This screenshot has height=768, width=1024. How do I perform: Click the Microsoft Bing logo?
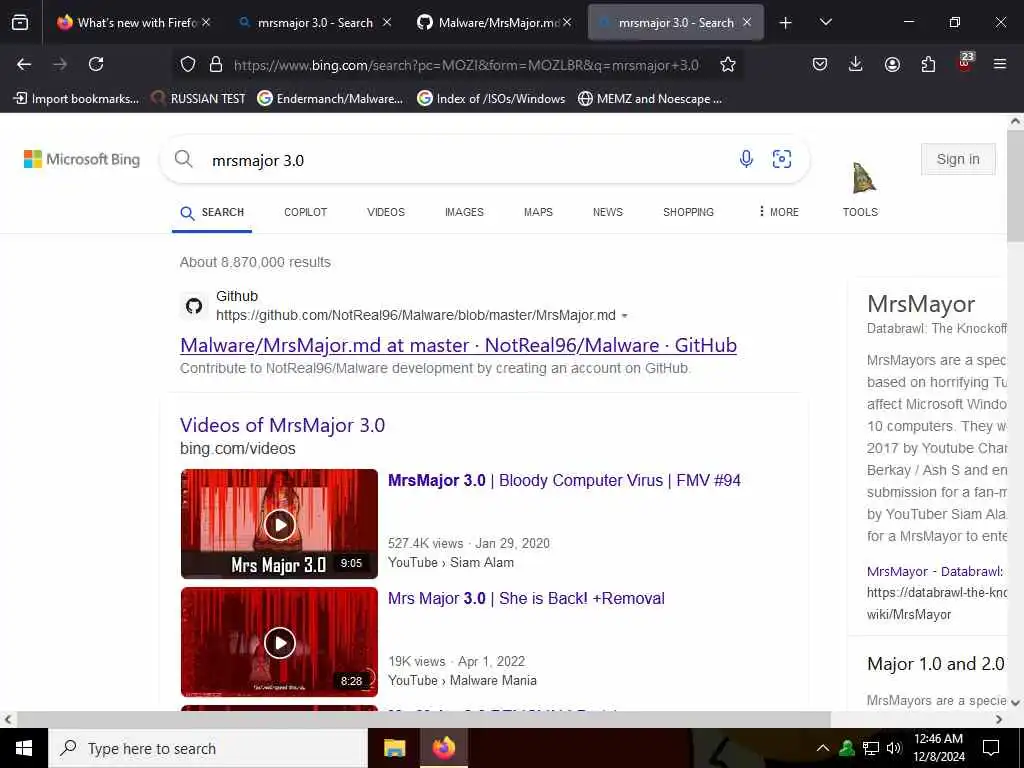pos(82,159)
